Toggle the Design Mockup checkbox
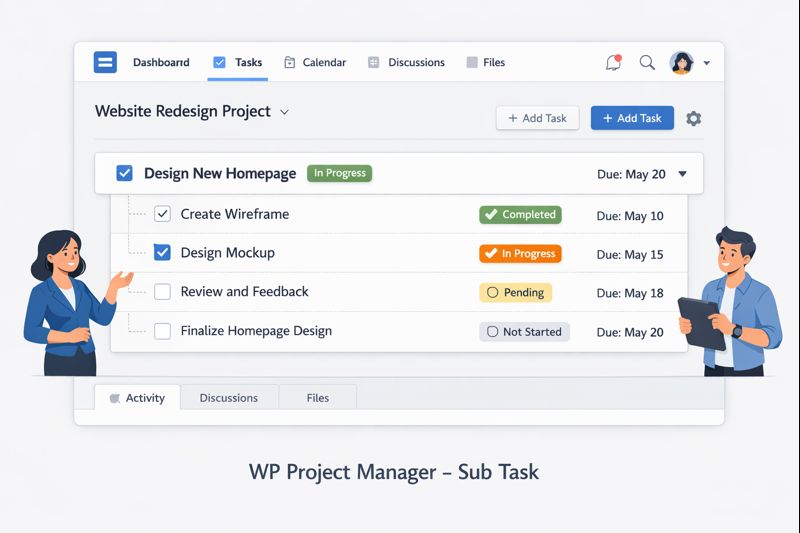 (x=162, y=252)
